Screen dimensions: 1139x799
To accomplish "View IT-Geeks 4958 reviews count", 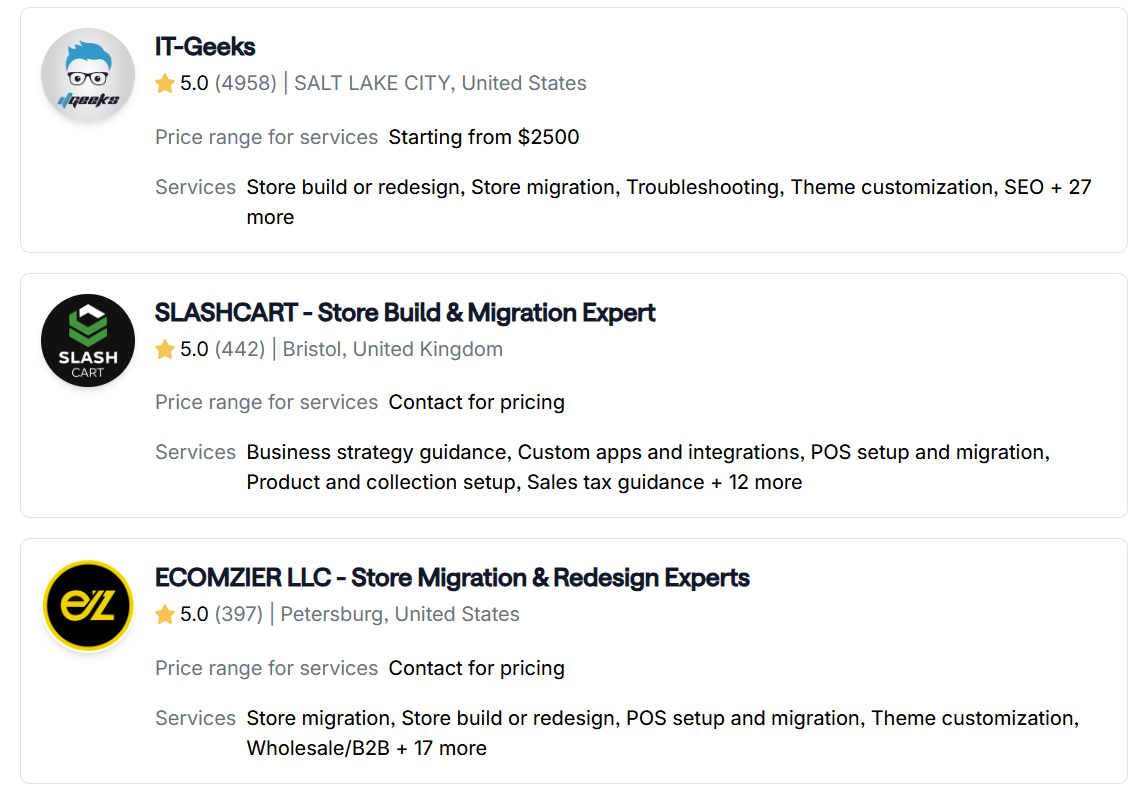I will coord(246,84).
